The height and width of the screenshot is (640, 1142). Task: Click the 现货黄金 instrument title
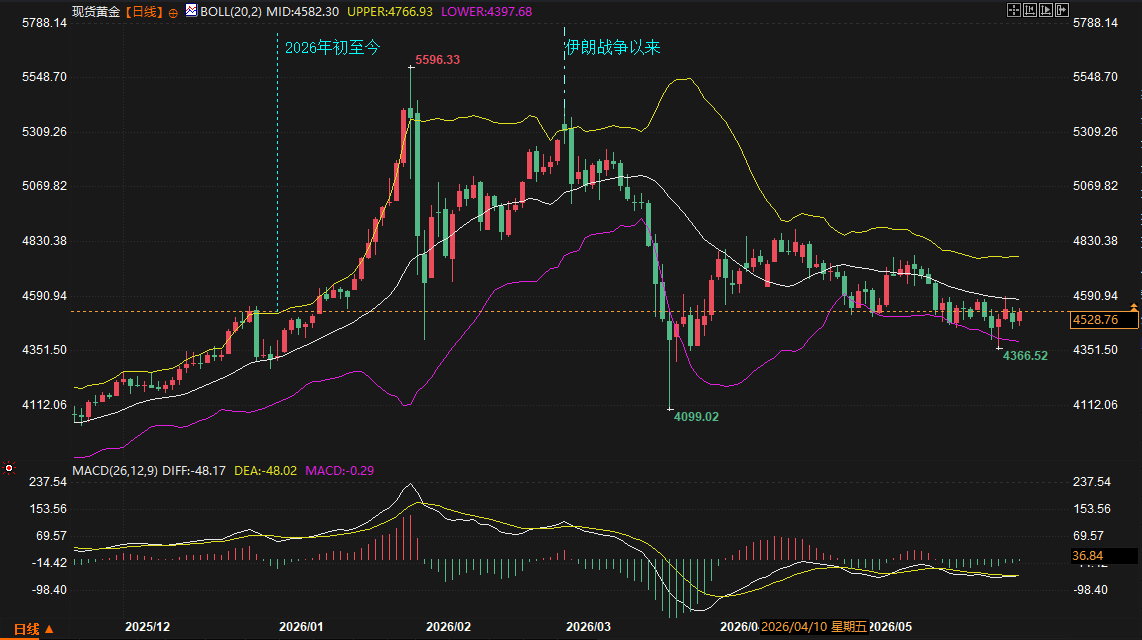[x=96, y=12]
